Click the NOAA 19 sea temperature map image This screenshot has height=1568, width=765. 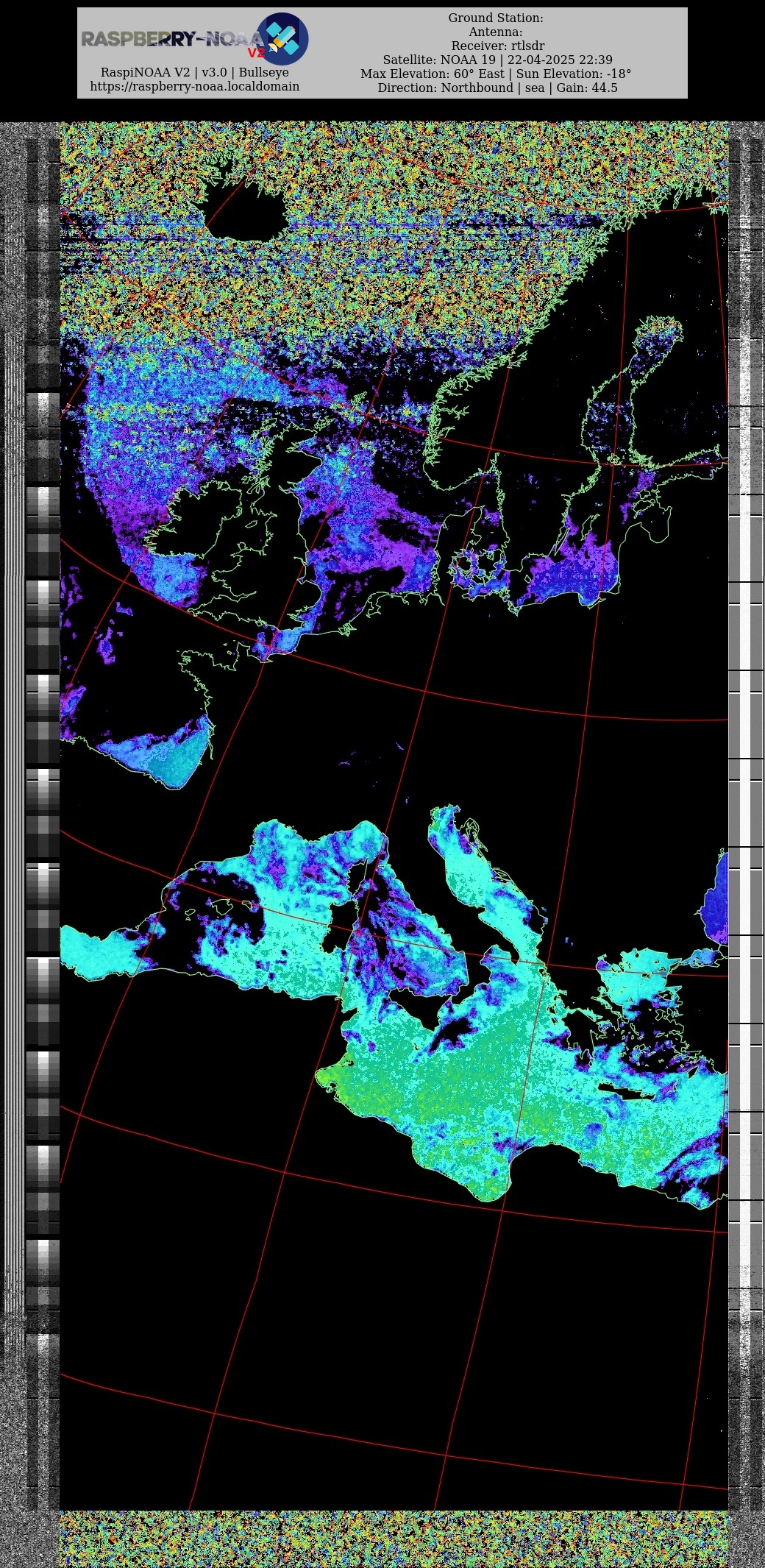(382, 844)
